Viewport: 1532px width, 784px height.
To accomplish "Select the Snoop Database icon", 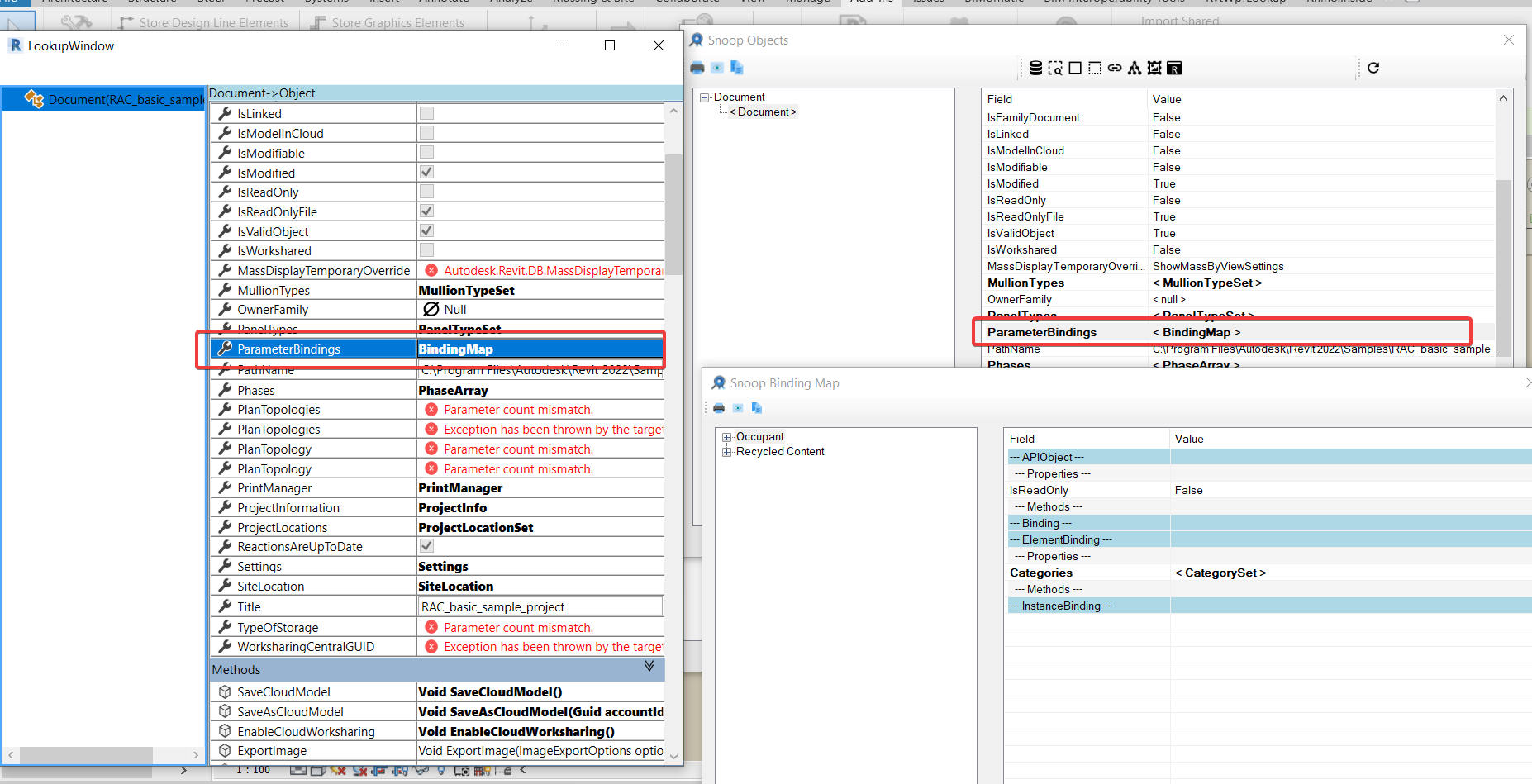I will [x=1035, y=68].
